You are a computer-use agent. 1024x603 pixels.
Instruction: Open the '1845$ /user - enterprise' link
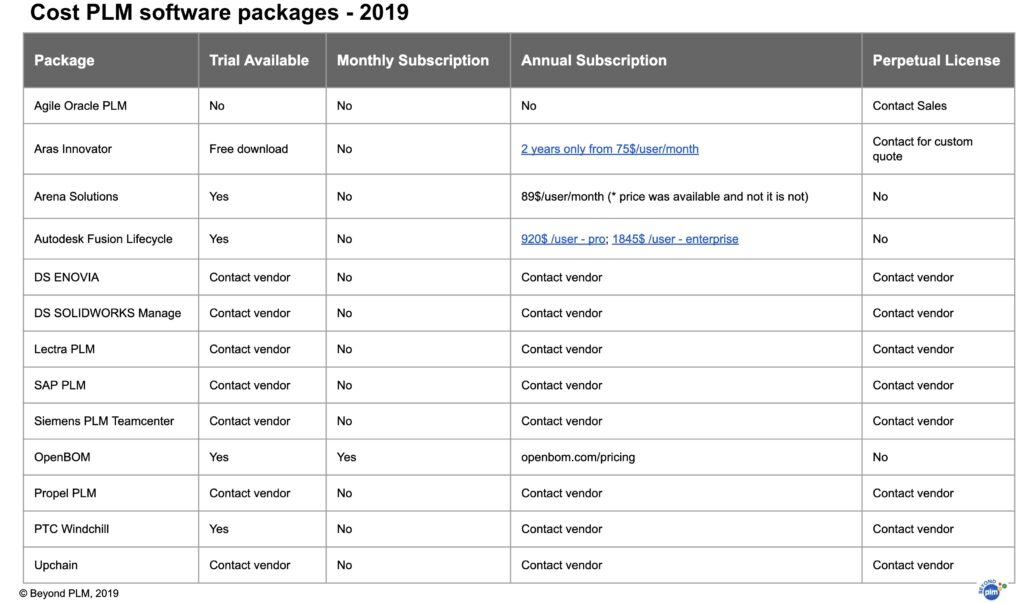pos(675,239)
